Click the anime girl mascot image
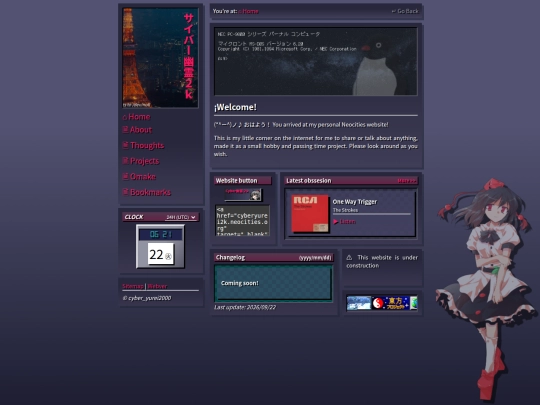Viewport: 540px width, 405px height. (x=486, y=289)
